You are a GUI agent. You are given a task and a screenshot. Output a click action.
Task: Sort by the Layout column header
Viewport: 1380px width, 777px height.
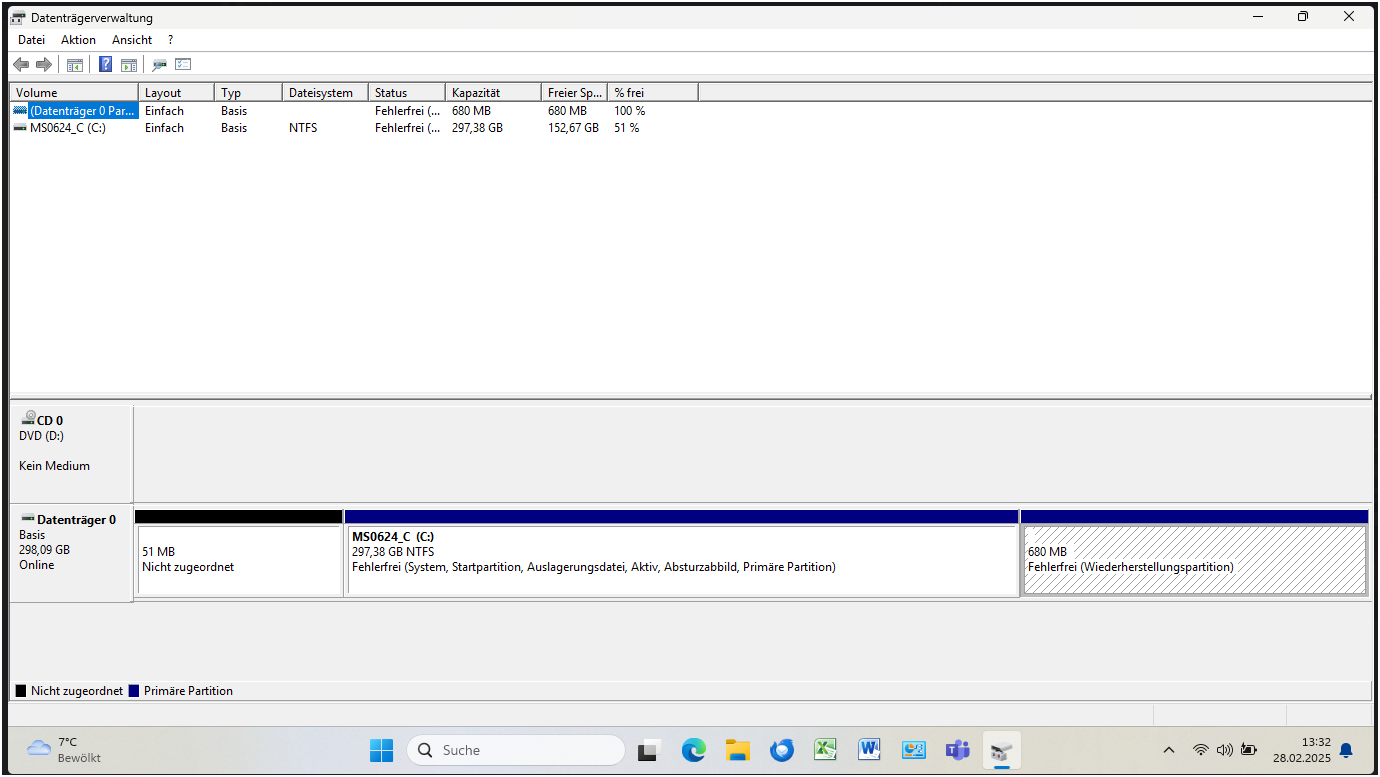click(x=176, y=93)
